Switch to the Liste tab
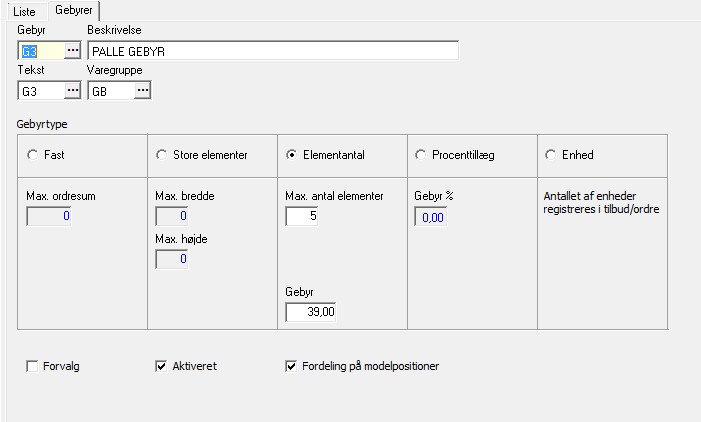 24,9
